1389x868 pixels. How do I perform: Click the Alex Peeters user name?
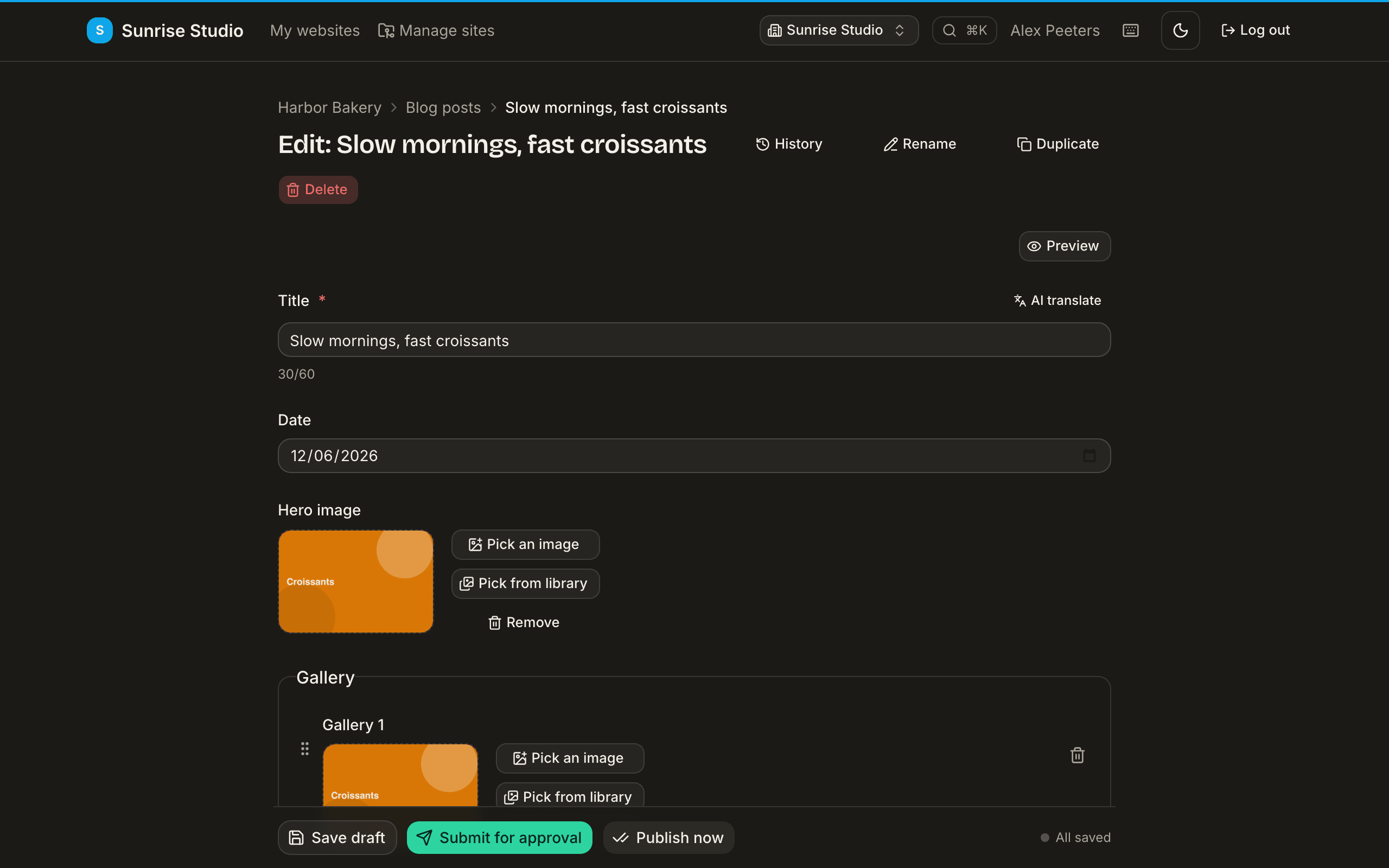(x=1054, y=30)
